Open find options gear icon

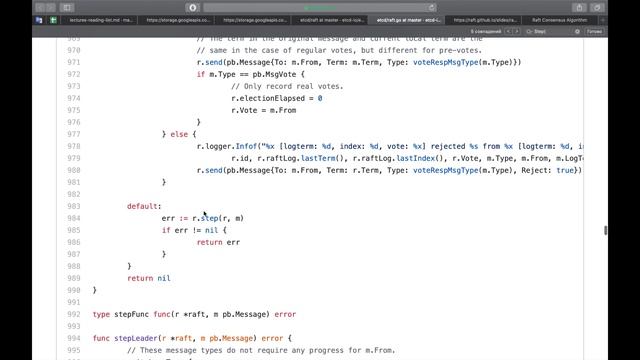point(577,31)
